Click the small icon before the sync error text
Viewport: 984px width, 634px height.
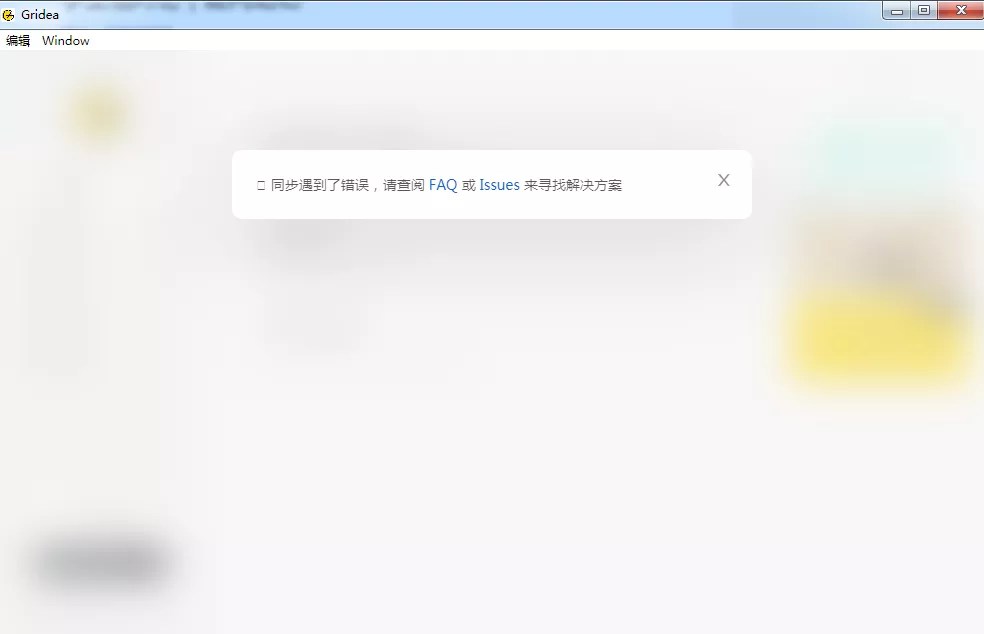pos(261,186)
